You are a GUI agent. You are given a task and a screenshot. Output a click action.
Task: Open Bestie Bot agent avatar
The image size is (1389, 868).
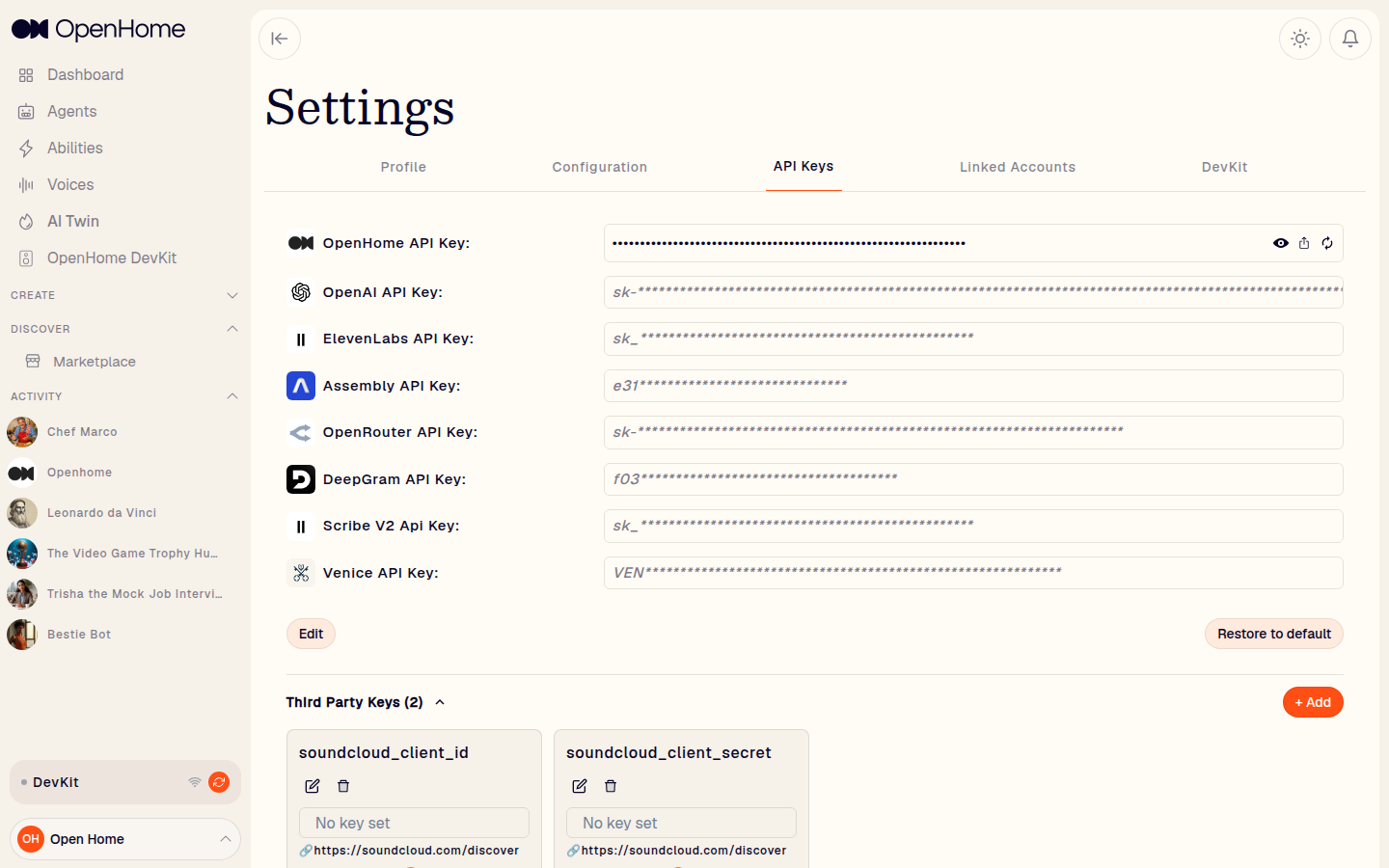22,635
